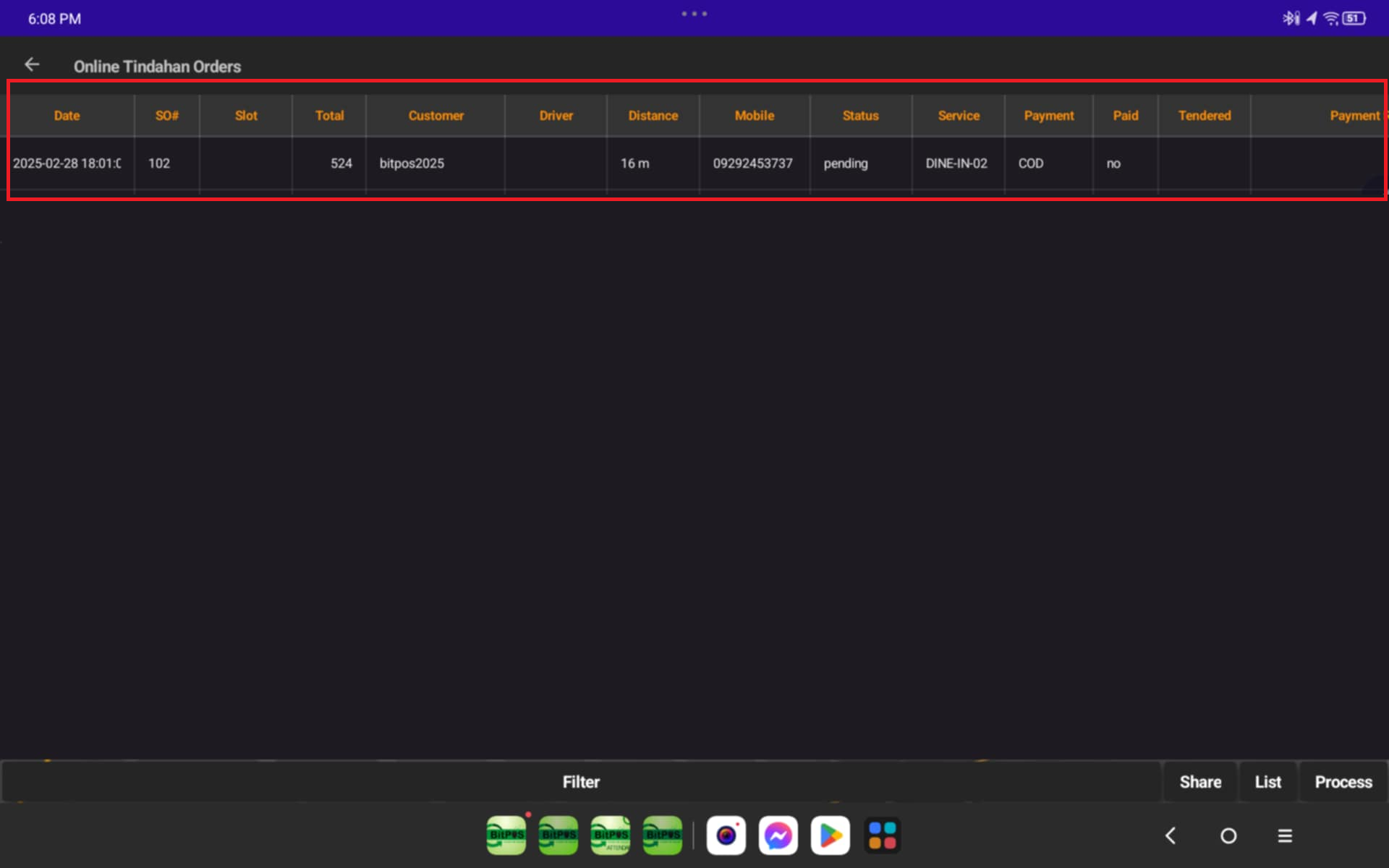Tap the Process button
Screen dimensions: 1389x868
pos(1343,782)
